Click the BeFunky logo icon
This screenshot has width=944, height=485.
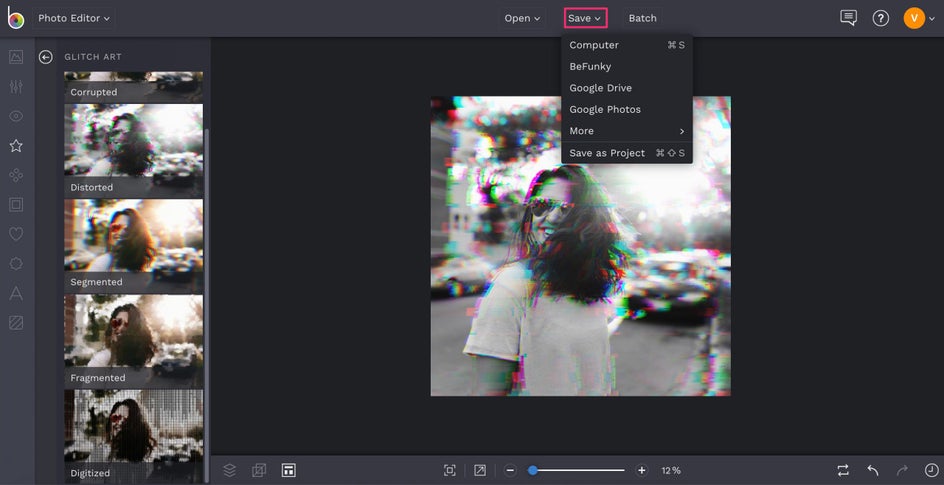click(16, 18)
